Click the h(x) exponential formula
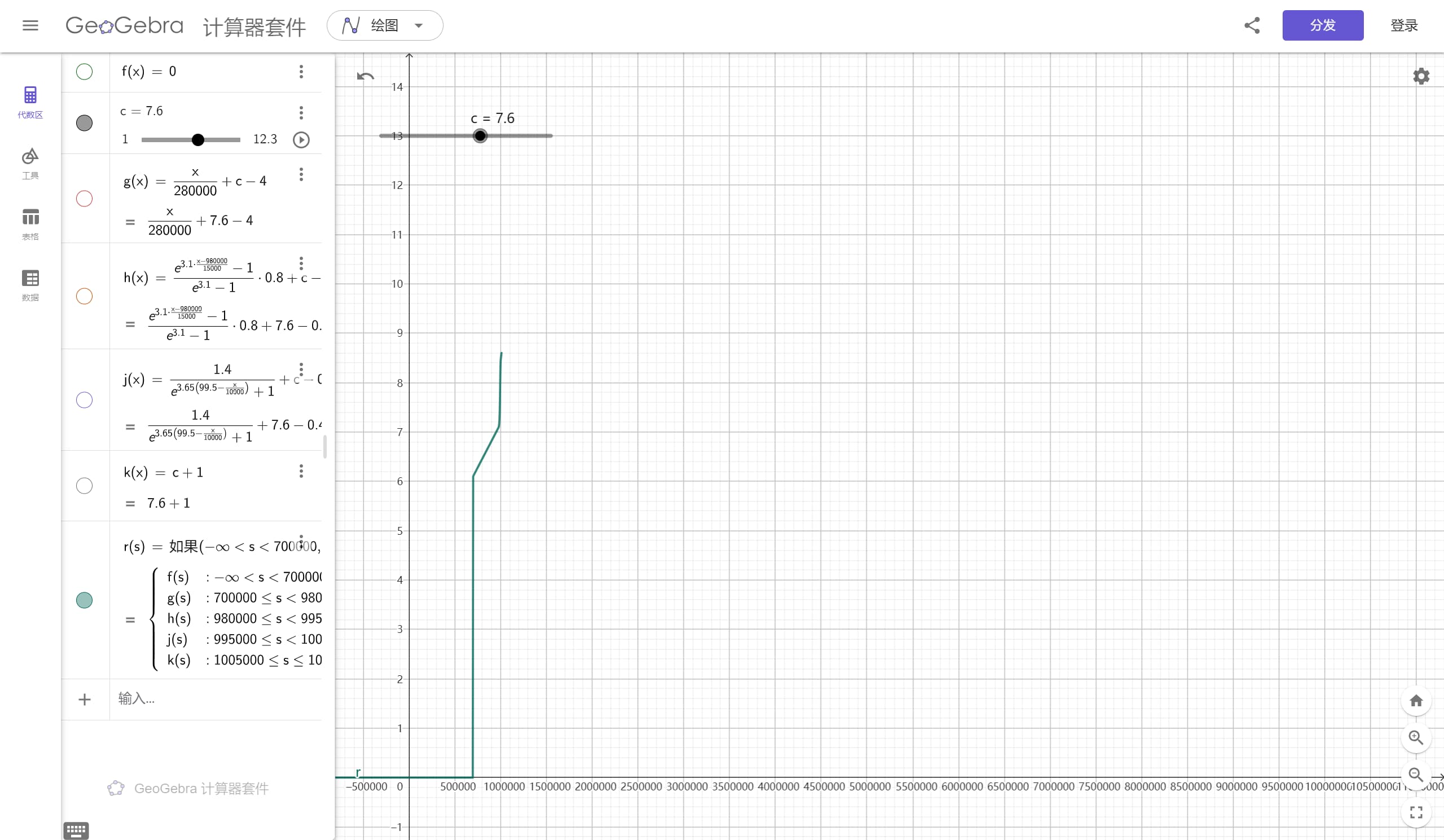 pyautogui.click(x=222, y=276)
